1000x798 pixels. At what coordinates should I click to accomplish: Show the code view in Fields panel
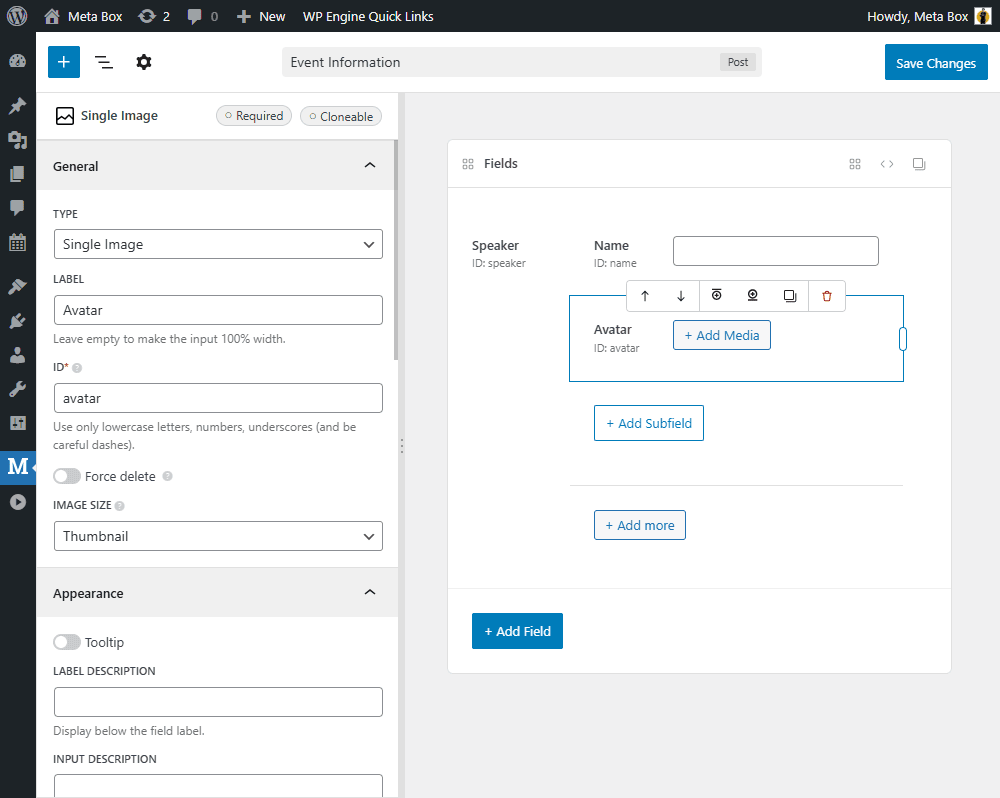(x=887, y=164)
